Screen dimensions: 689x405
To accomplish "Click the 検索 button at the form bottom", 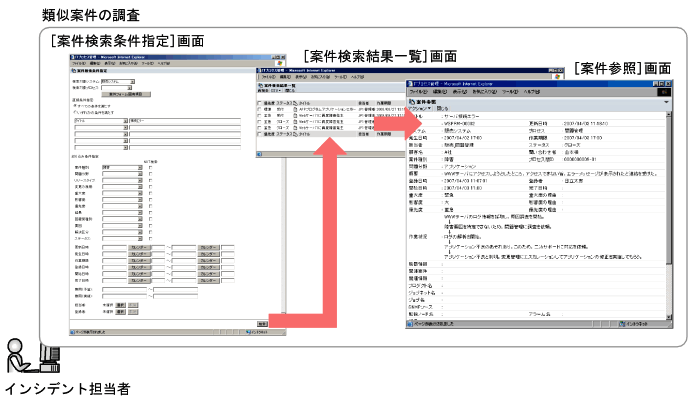I will coord(262,324).
